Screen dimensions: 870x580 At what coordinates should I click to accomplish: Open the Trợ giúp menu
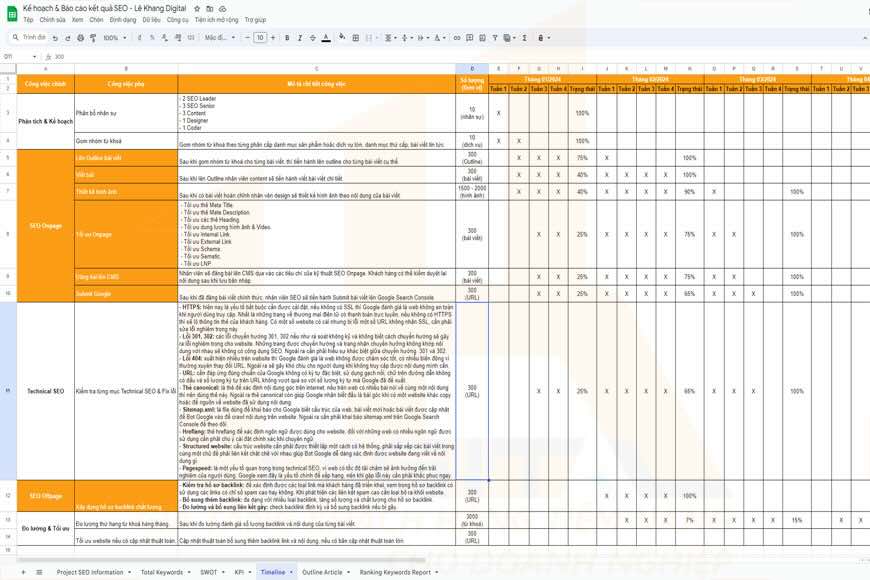[x=255, y=19]
